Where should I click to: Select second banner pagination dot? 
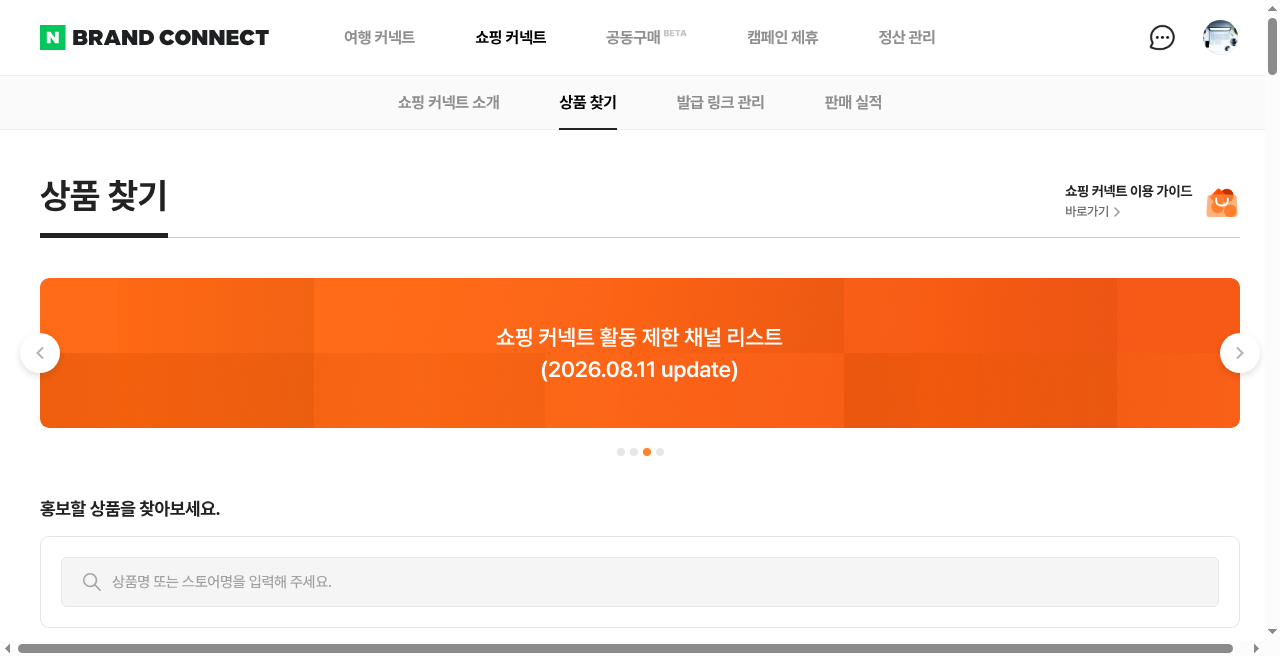(634, 452)
